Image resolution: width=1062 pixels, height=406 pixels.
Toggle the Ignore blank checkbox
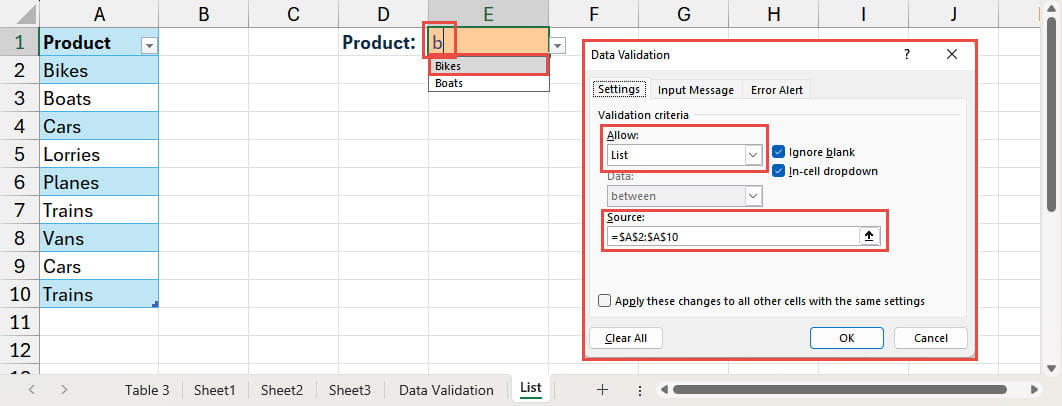[x=780, y=152]
